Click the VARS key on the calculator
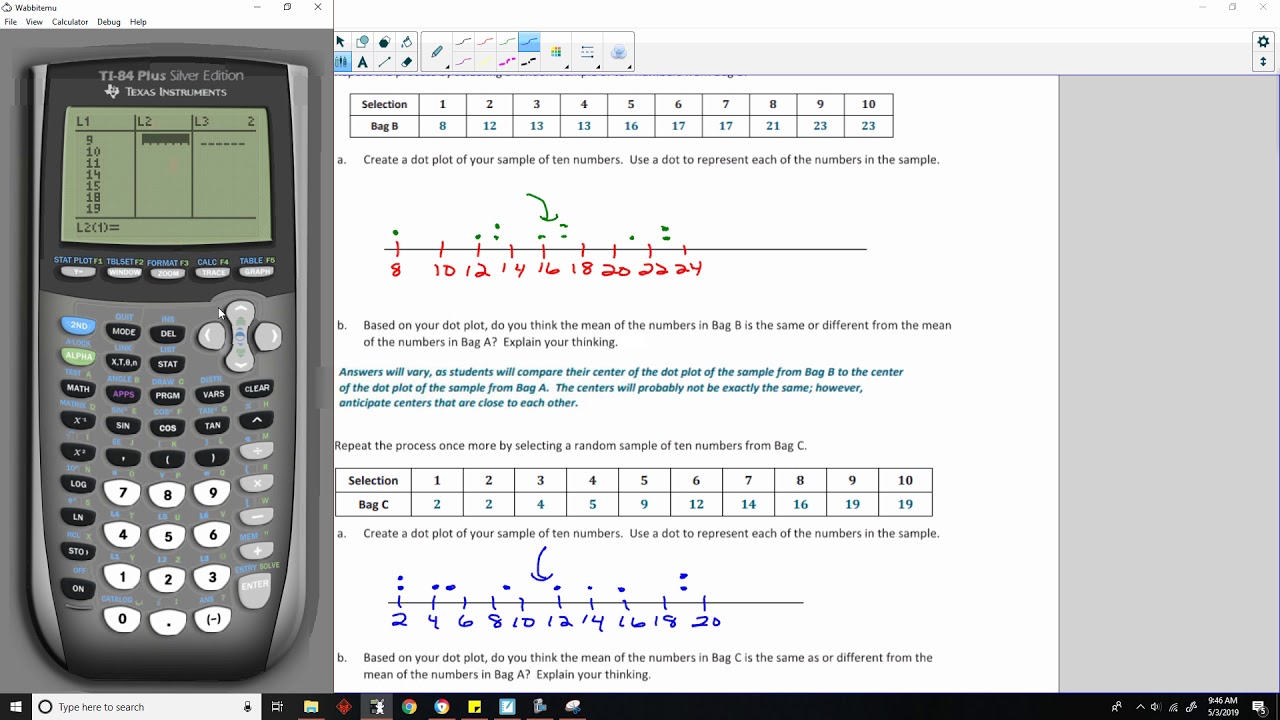This screenshot has height=720, width=1280. [213, 394]
